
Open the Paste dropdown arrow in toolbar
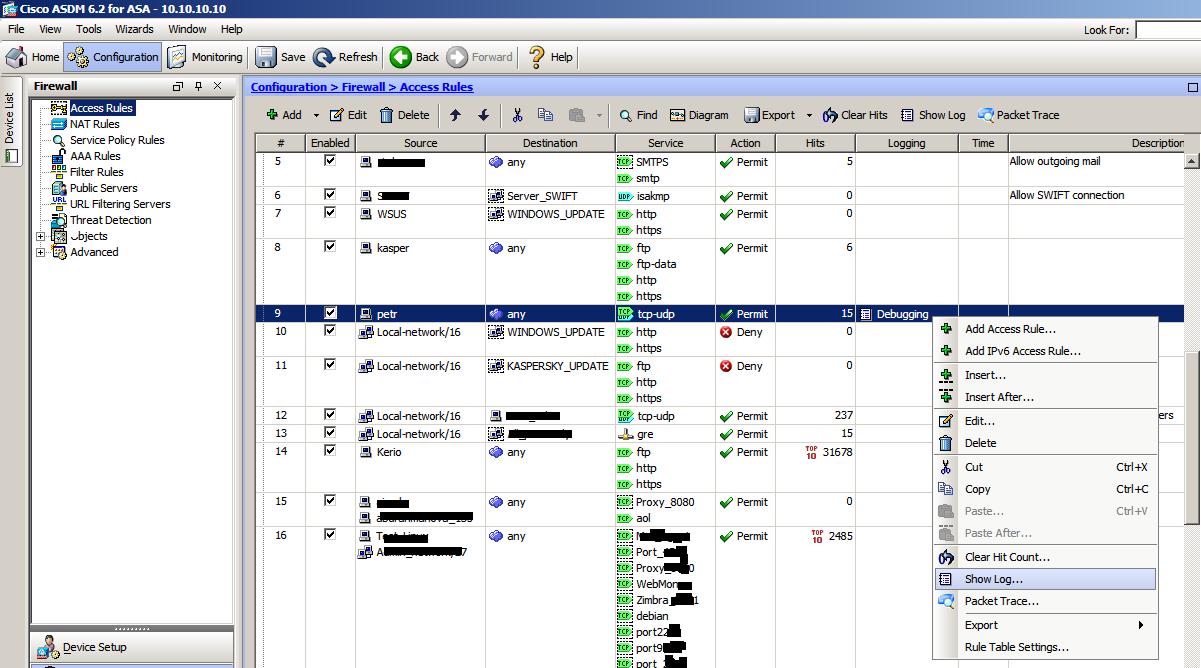pos(599,116)
